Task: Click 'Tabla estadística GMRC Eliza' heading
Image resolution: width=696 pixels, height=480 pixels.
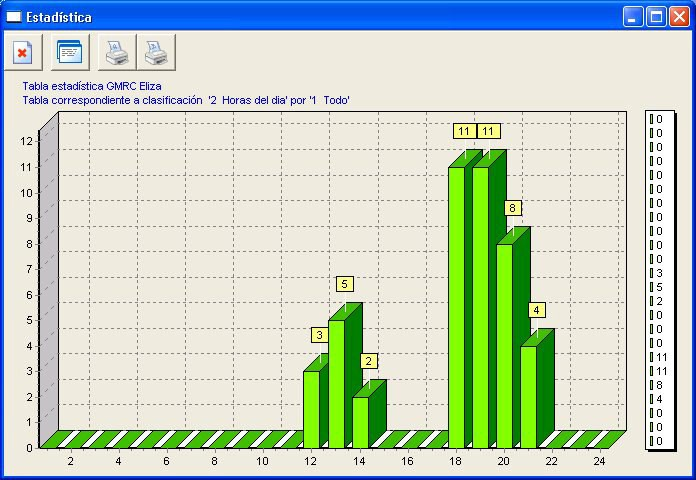Action: [92, 86]
